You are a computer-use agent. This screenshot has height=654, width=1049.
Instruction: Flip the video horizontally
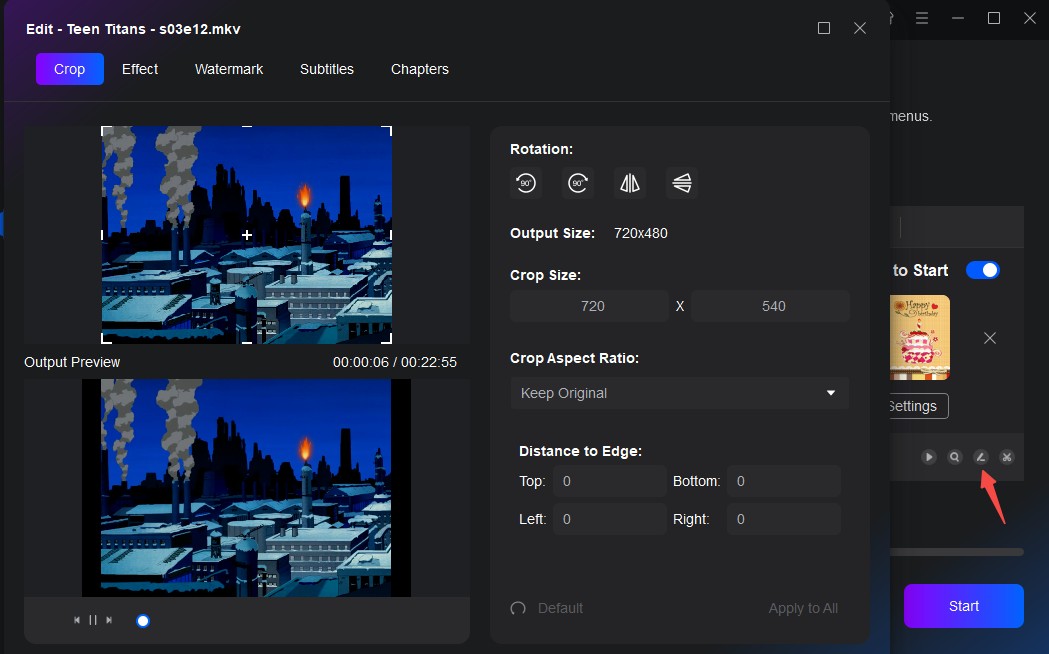(630, 183)
